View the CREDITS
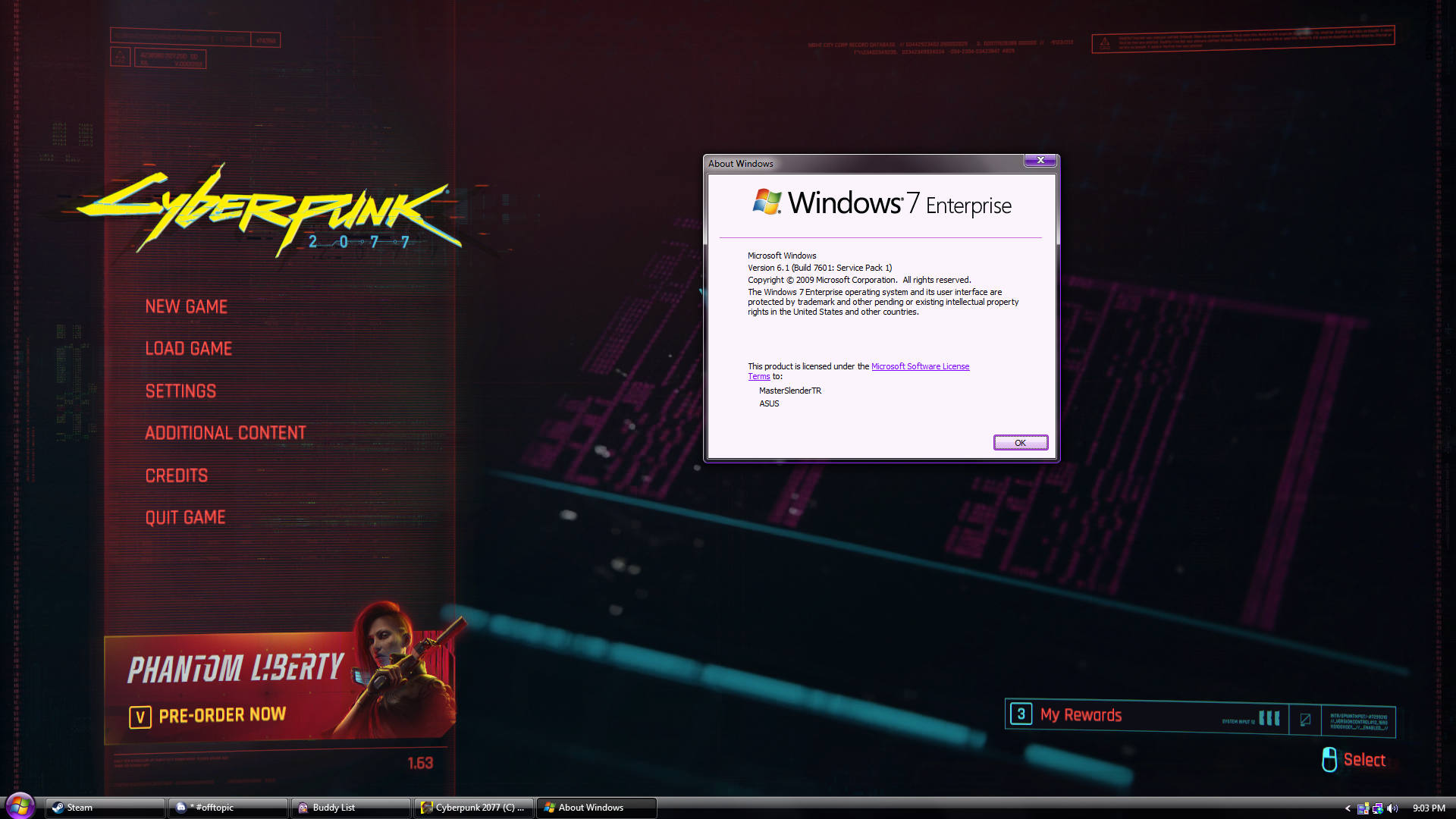 (x=177, y=475)
